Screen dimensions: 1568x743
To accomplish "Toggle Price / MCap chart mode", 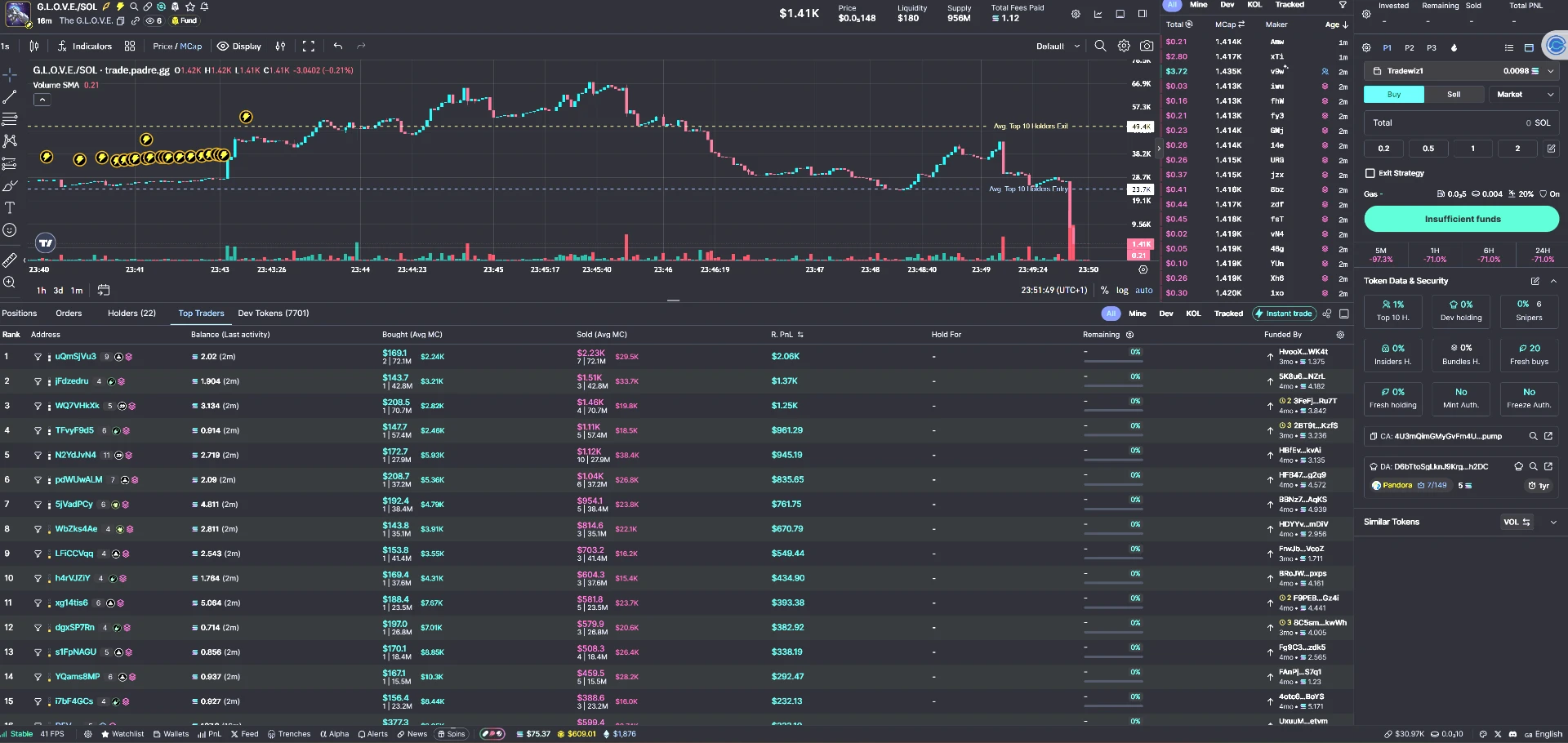I will click(177, 47).
